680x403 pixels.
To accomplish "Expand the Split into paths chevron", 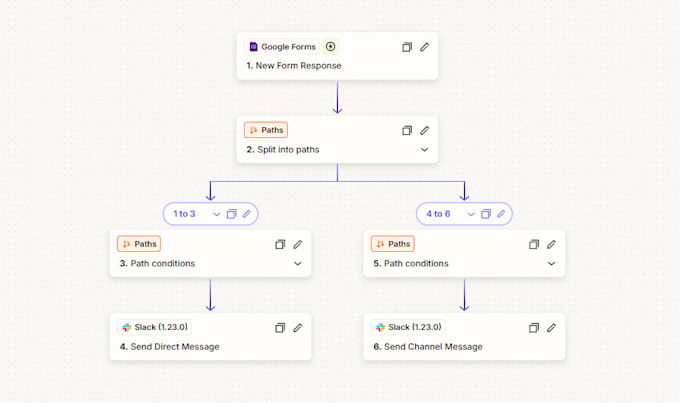I will click(x=425, y=150).
